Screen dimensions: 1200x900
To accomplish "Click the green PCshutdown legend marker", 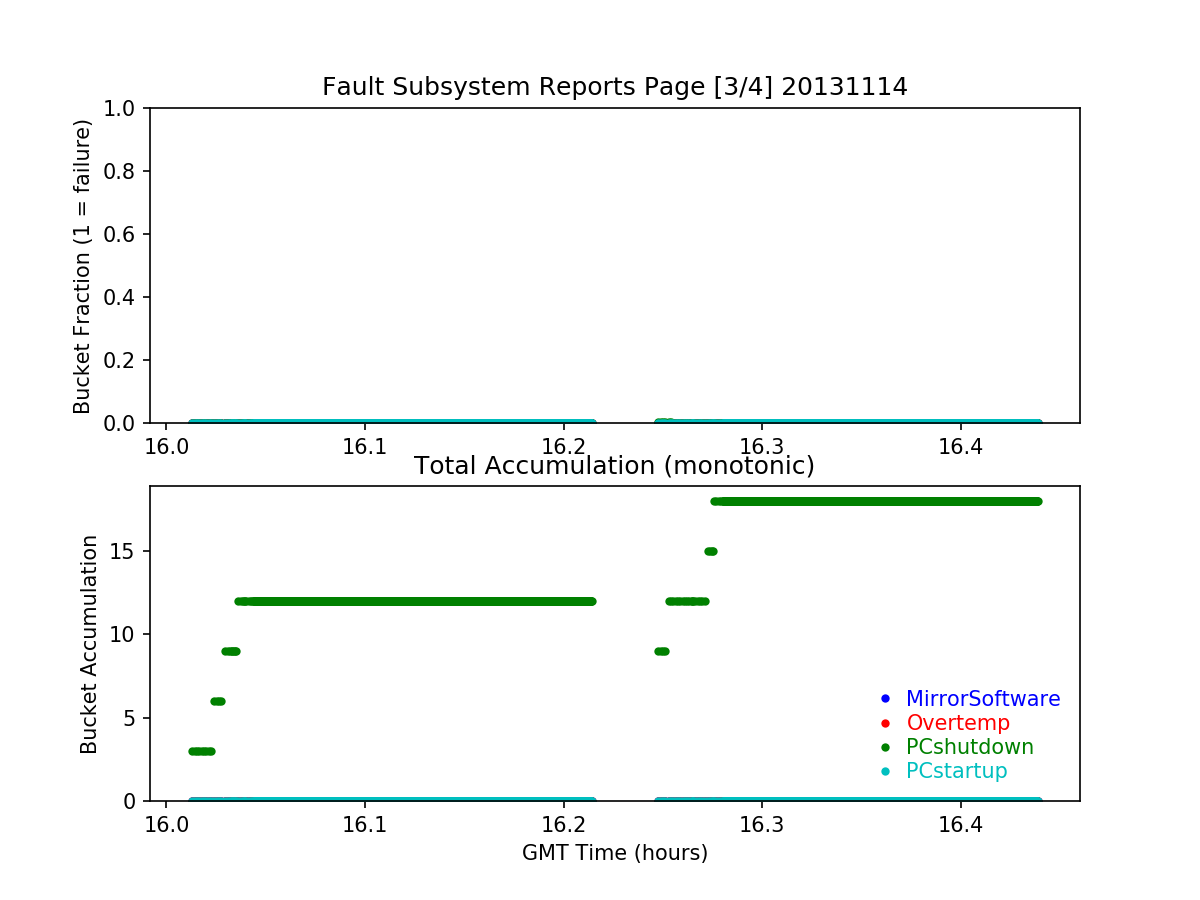I will point(883,746).
